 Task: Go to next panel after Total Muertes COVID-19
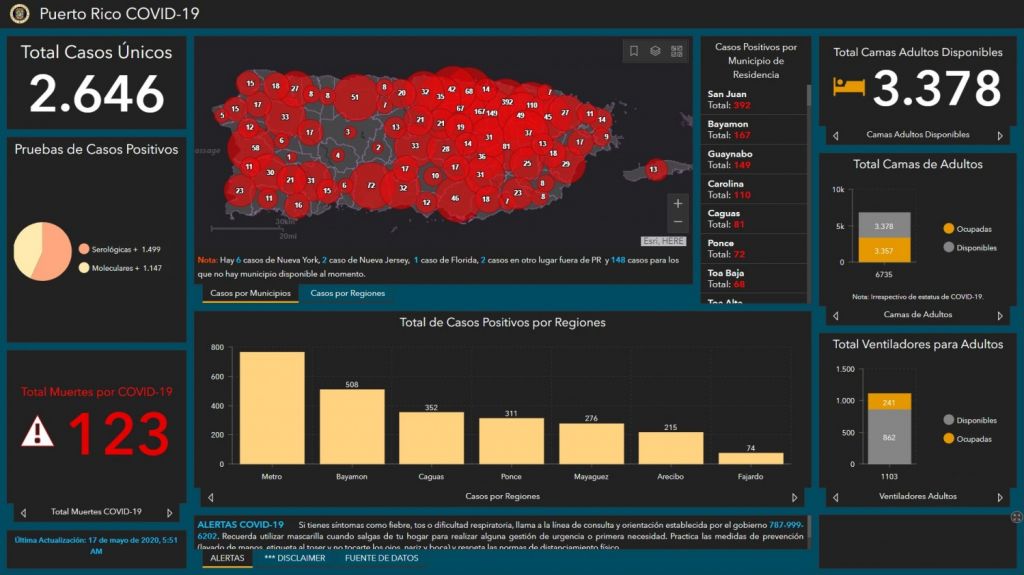coord(170,512)
